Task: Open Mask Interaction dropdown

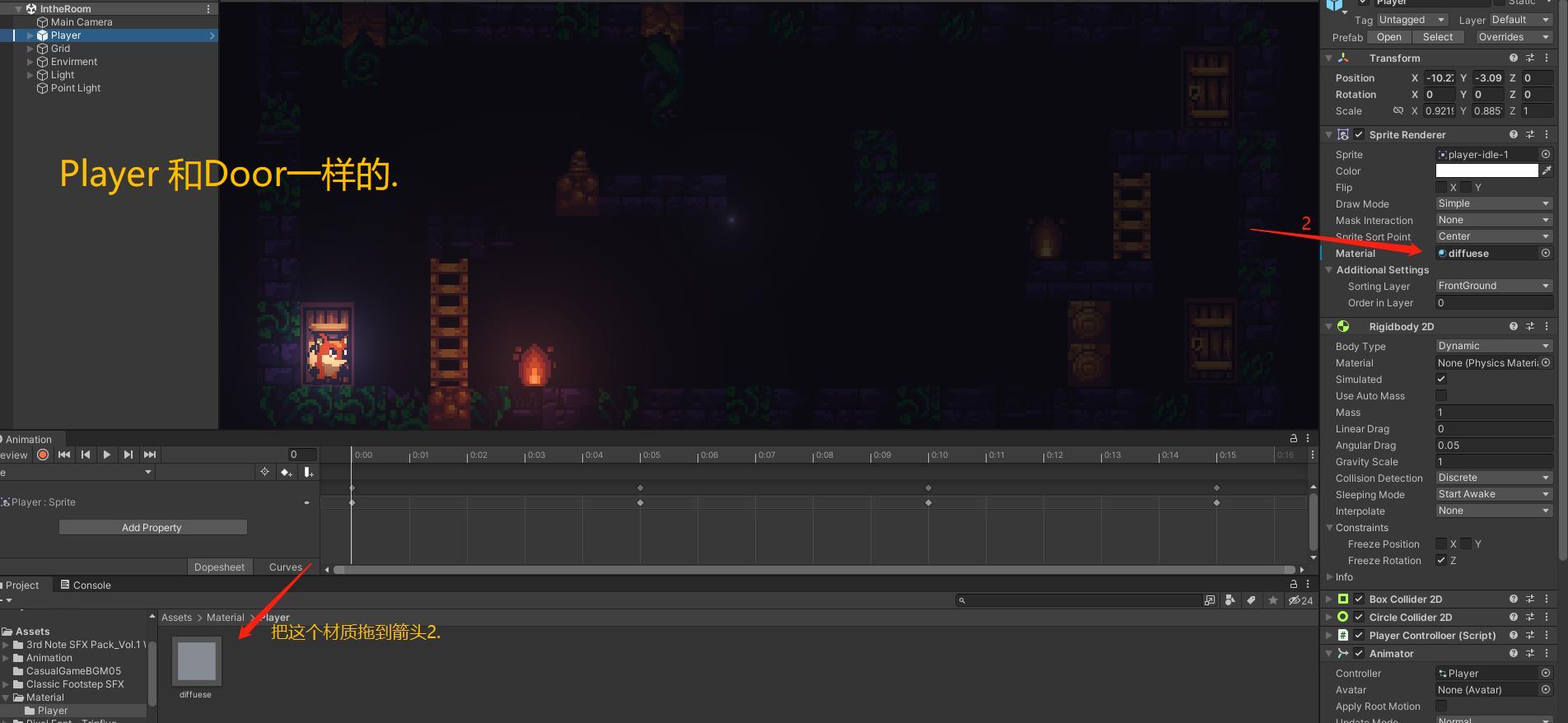Action: pos(1494,220)
